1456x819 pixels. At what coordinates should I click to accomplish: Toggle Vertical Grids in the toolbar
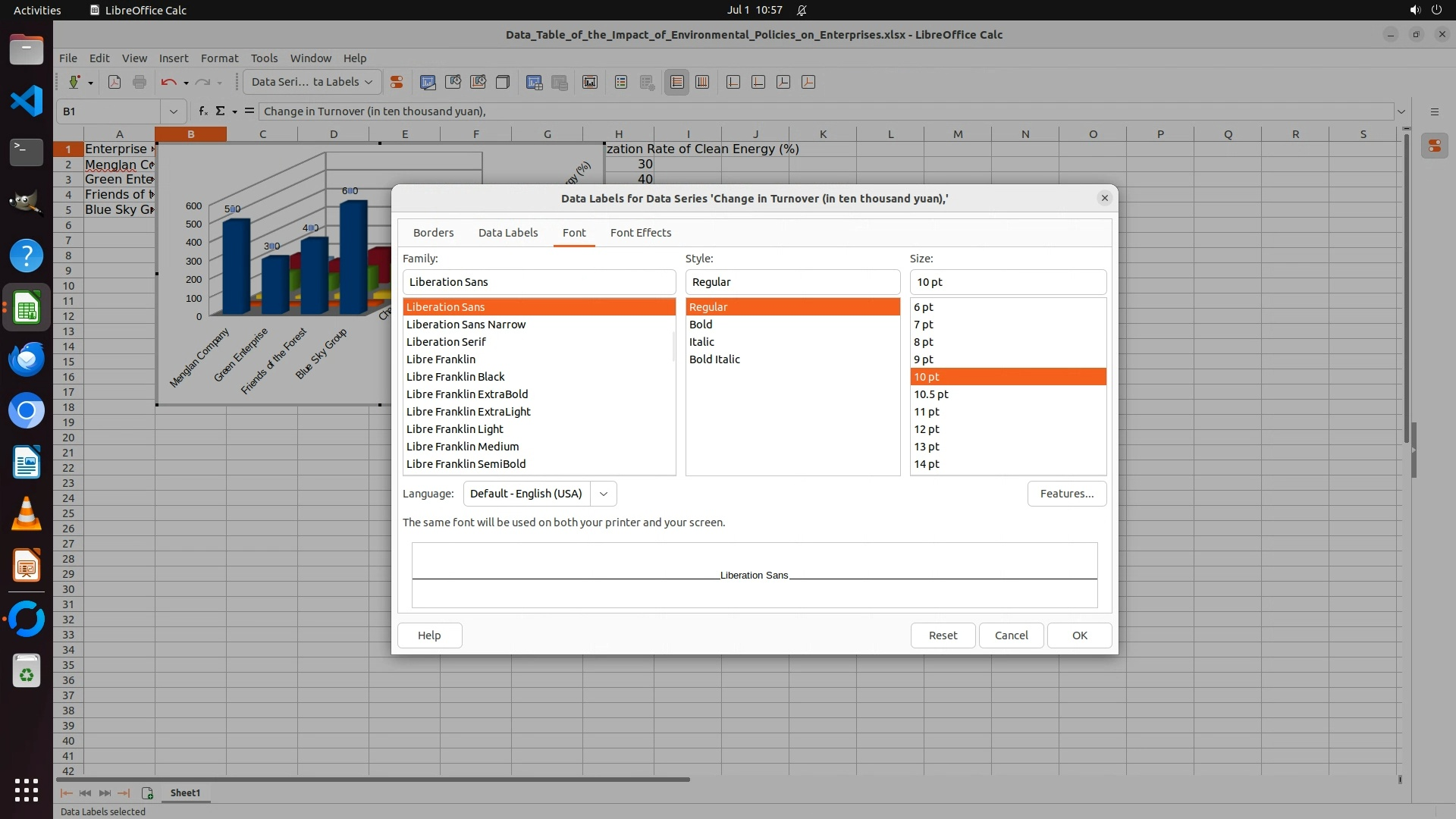tap(702, 82)
